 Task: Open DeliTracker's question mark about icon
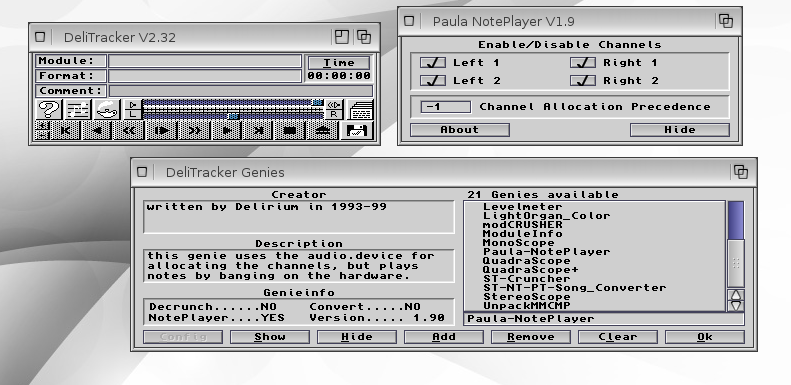tap(48, 109)
